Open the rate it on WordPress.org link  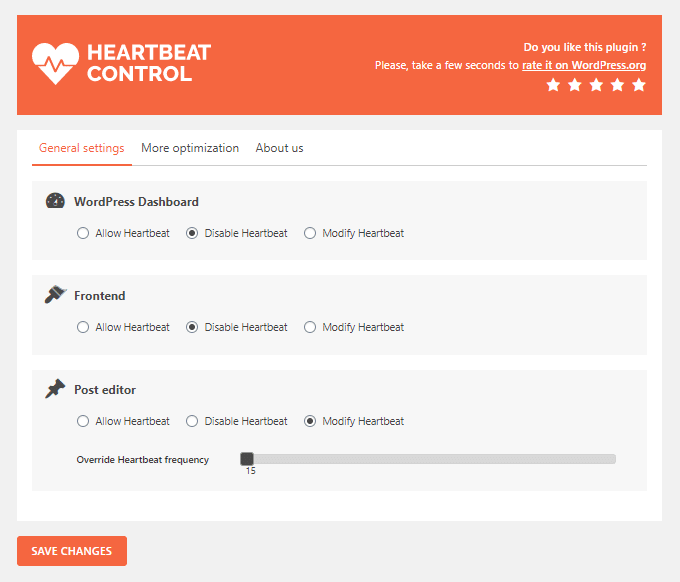584,65
